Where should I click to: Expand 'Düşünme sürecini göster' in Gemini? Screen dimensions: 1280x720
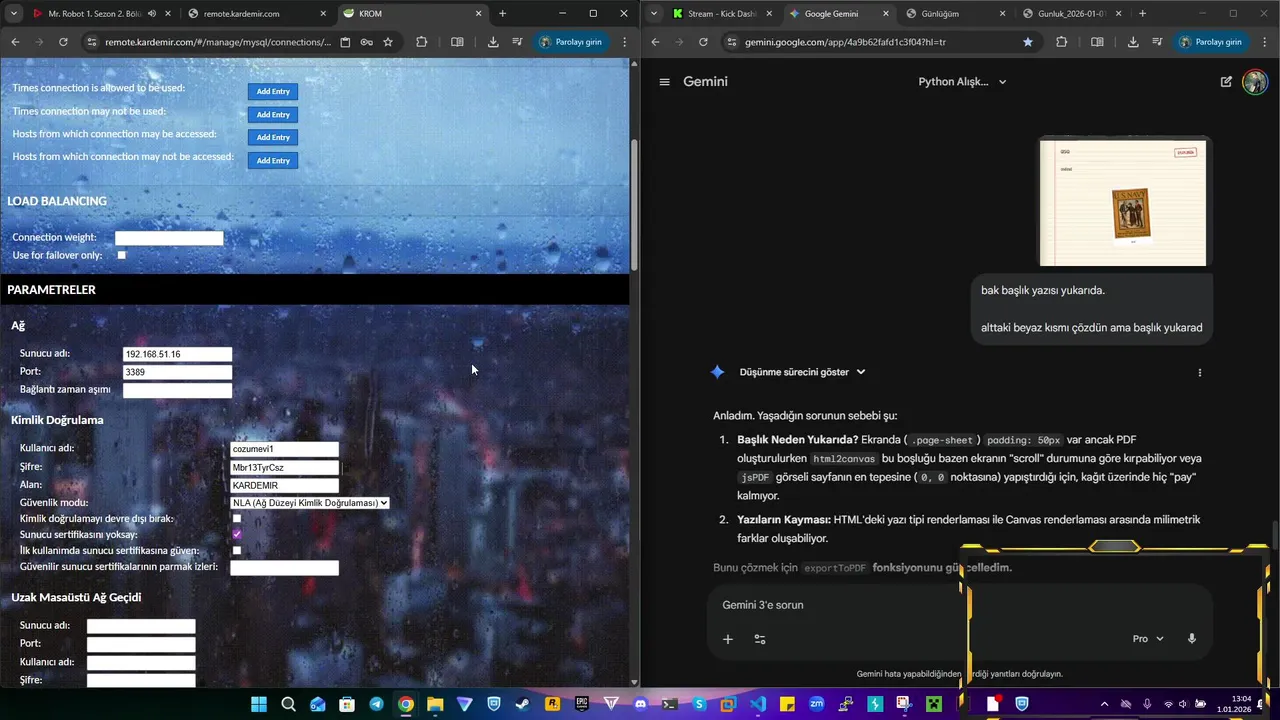click(802, 372)
